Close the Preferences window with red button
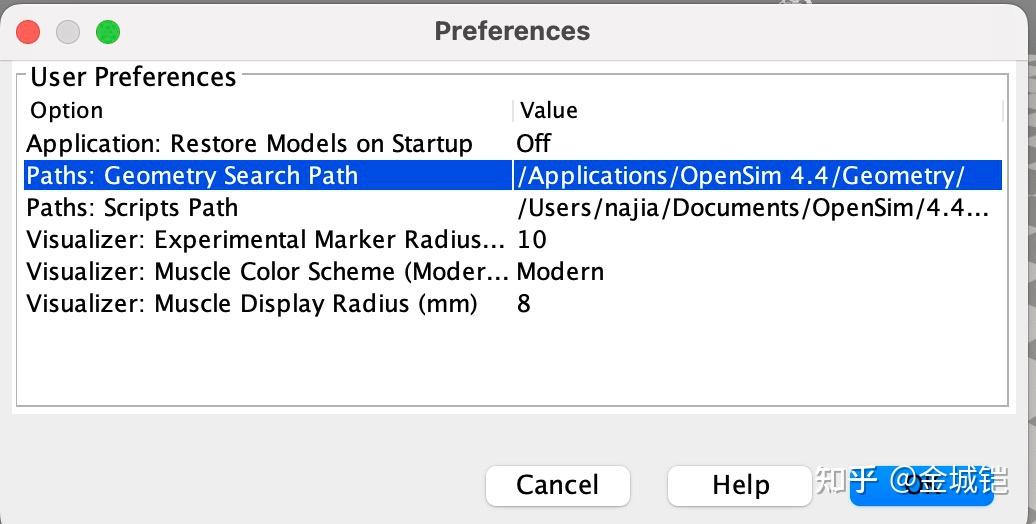This screenshot has height=524, width=1036. 28,31
